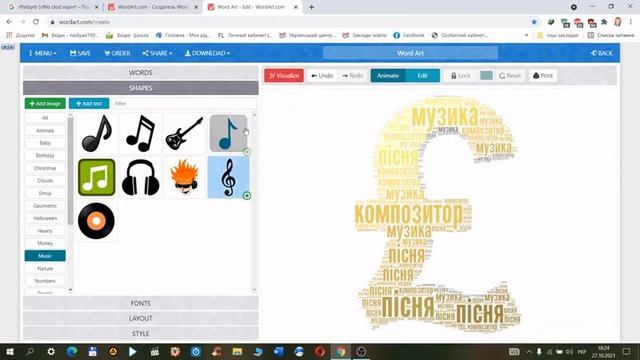Click the Add image button
640x360 pixels.
[x=45, y=104]
